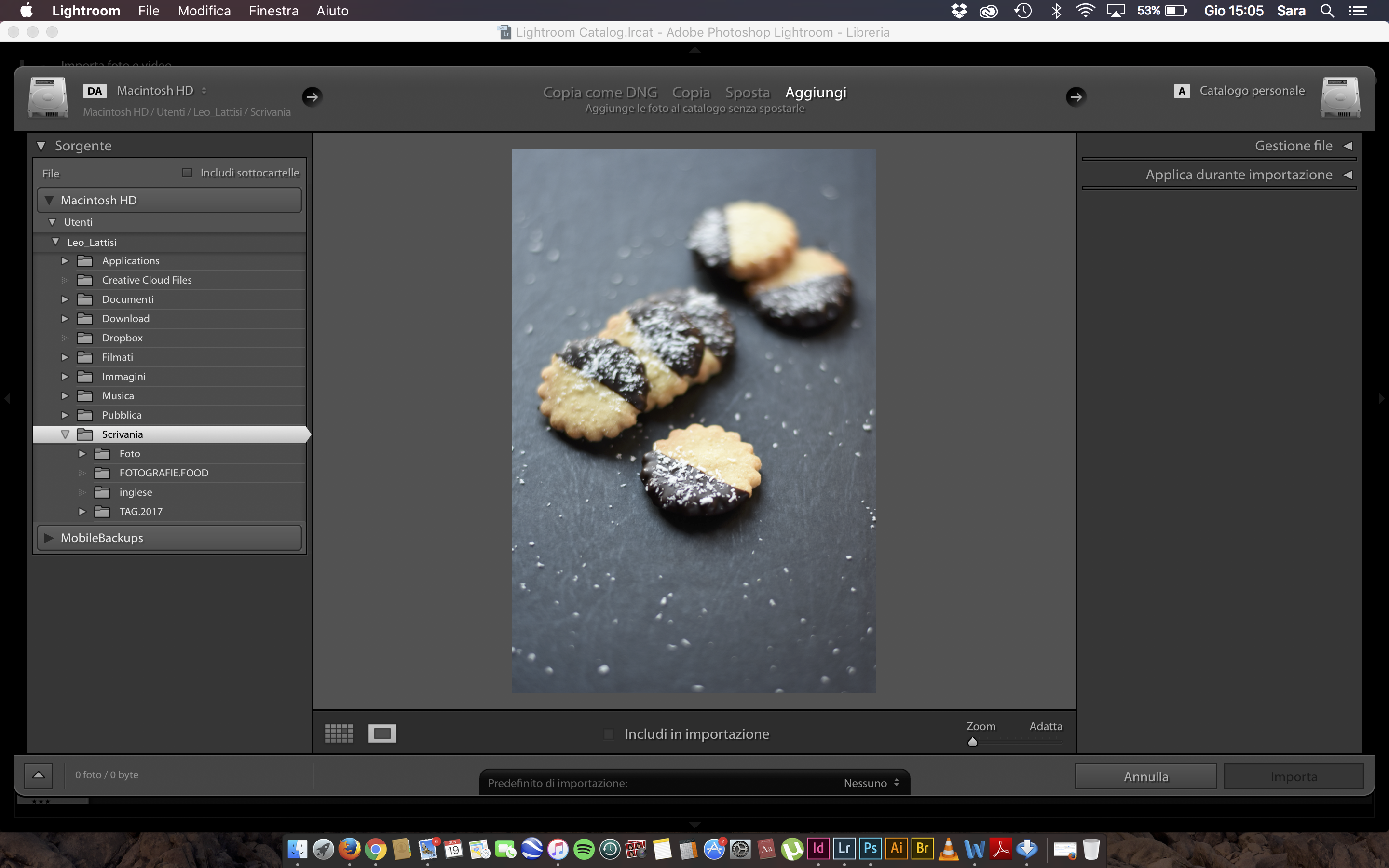Click the destination catalog drive icon

pyautogui.click(x=1340, y=97)
